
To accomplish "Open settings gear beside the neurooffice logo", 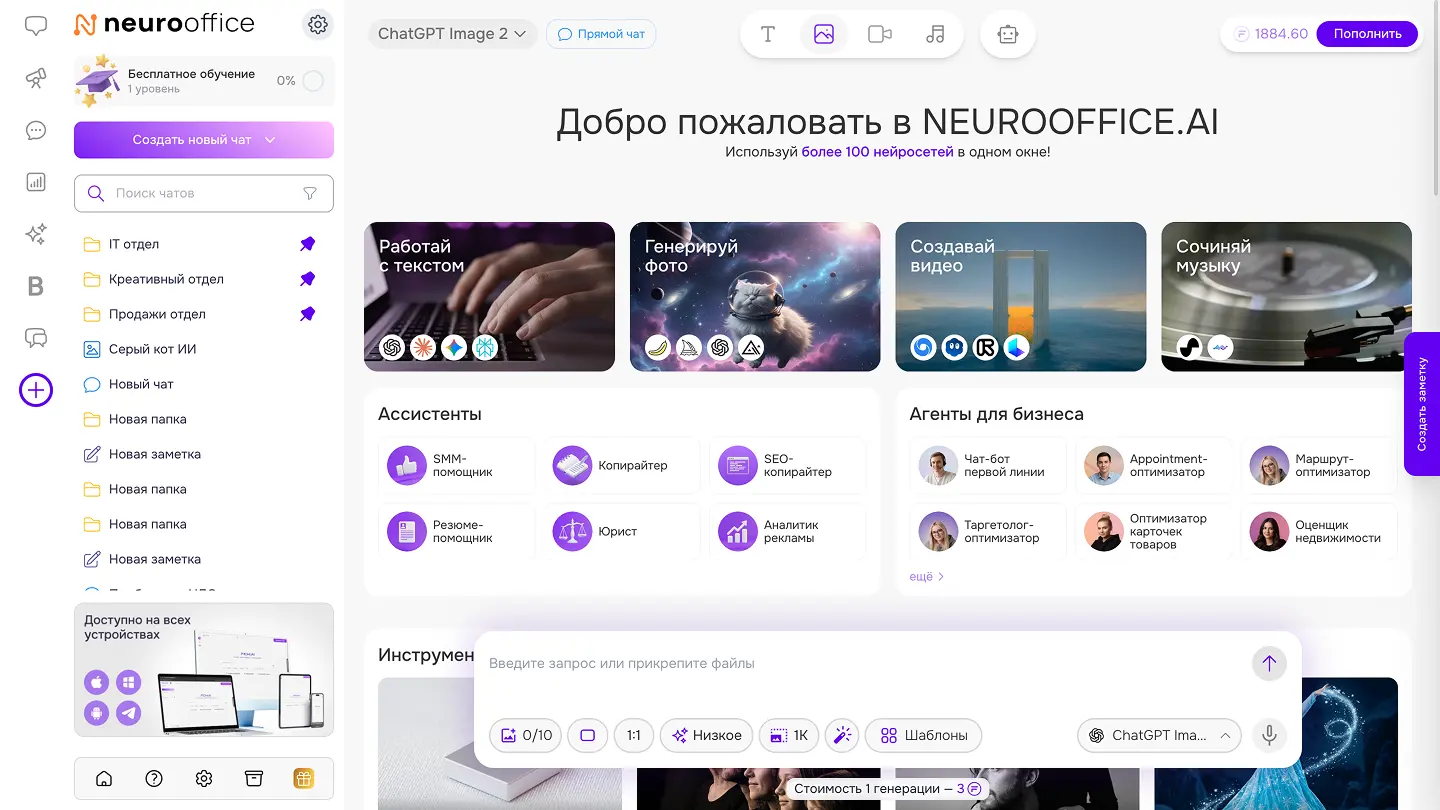I will [318, 24].
